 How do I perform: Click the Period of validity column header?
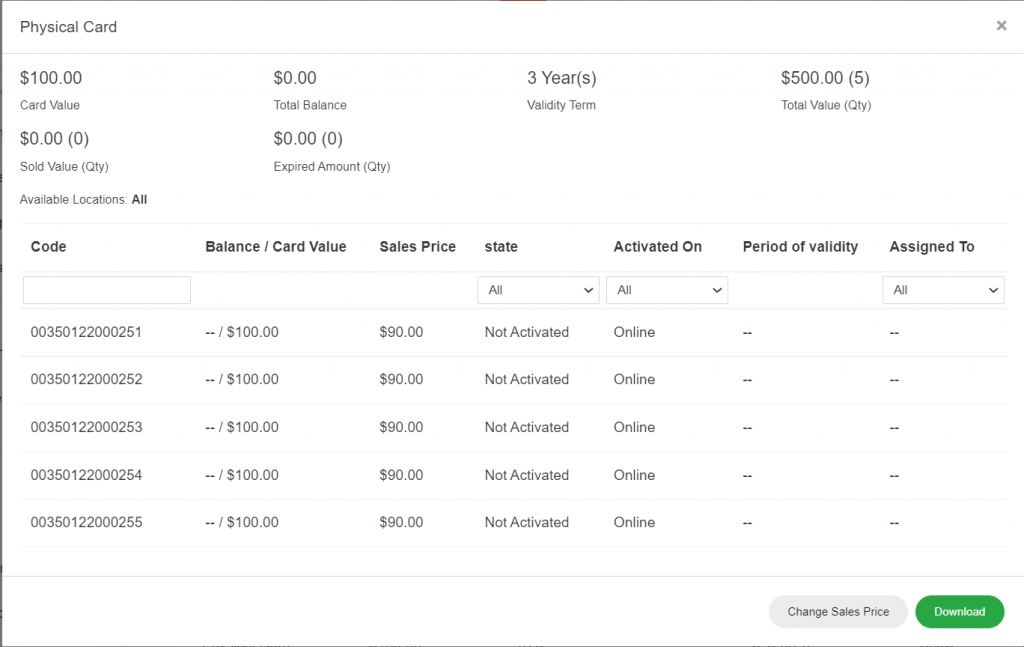pos(800,247)
